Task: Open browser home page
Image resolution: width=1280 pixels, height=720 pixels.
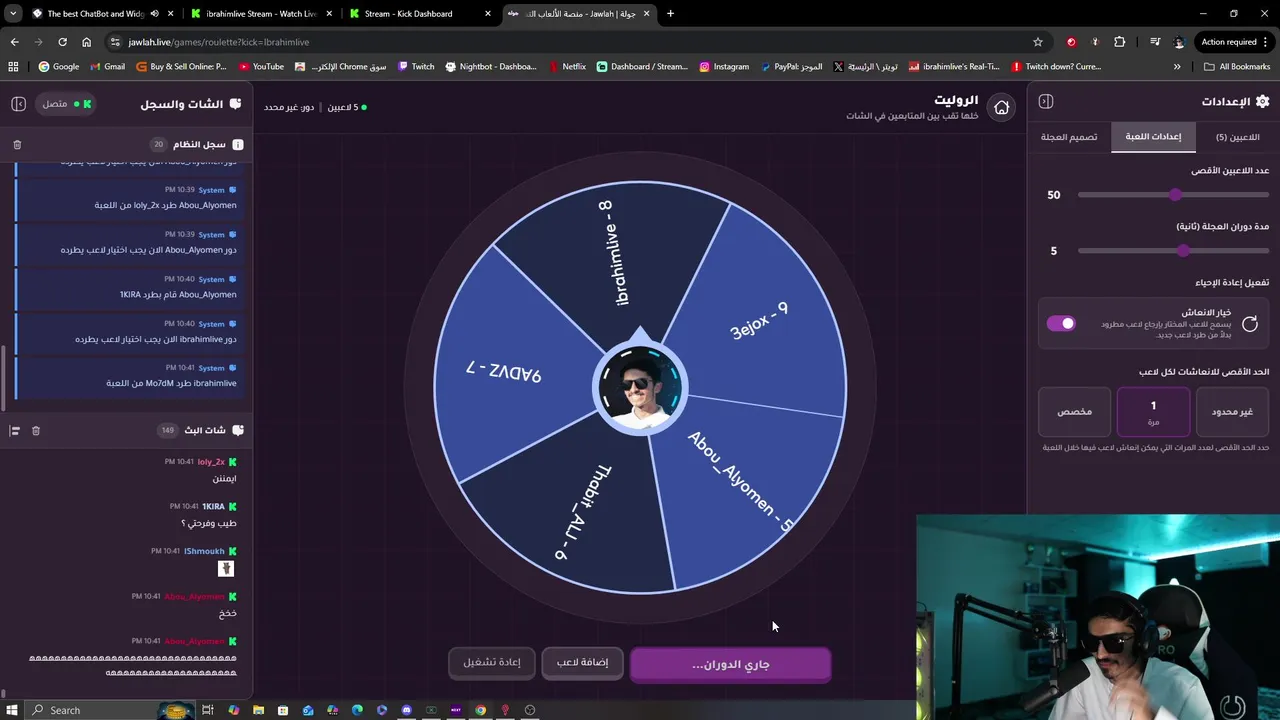Action: tap(87, 42)
